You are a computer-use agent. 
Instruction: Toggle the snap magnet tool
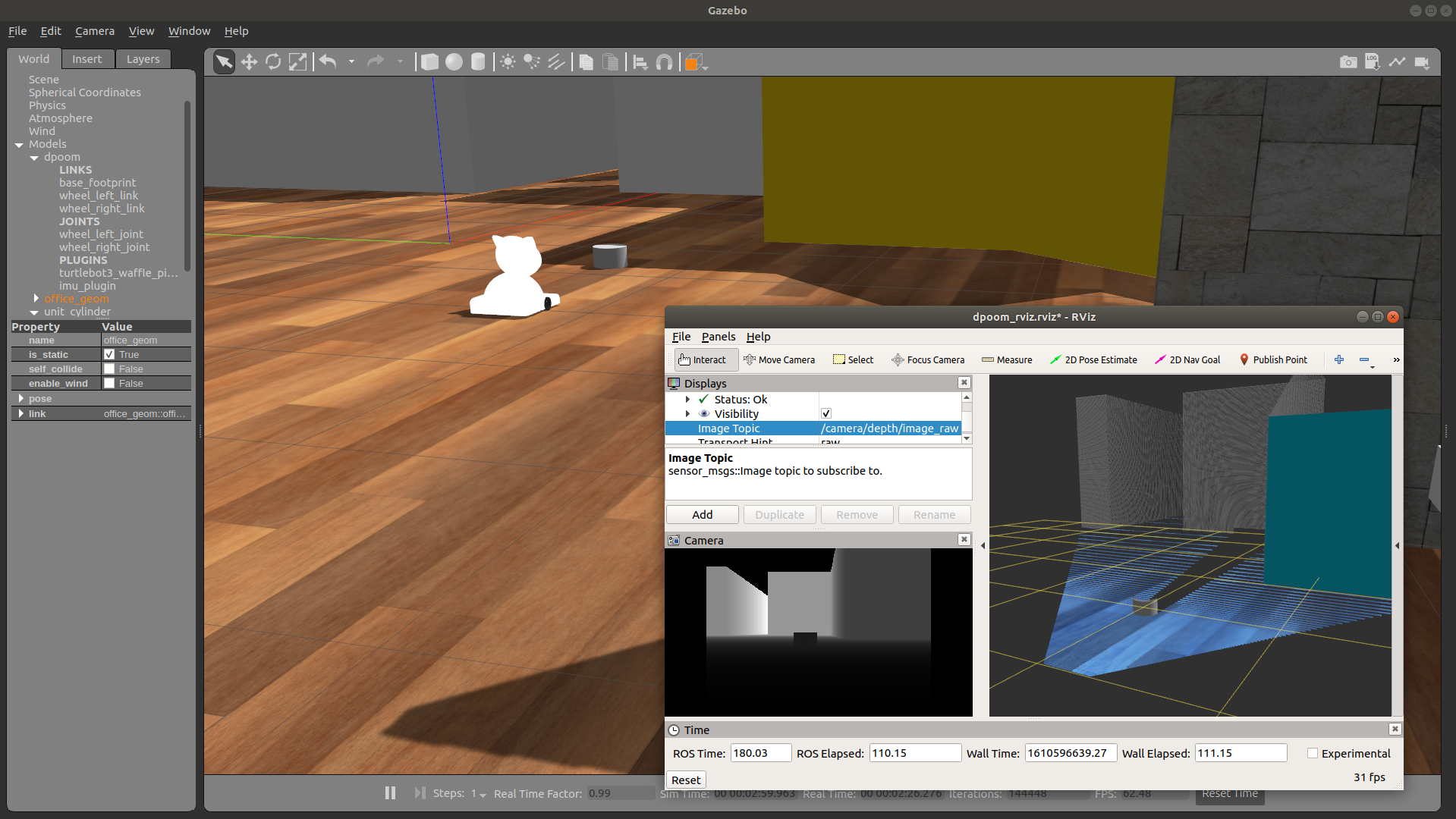click(664, 62)
